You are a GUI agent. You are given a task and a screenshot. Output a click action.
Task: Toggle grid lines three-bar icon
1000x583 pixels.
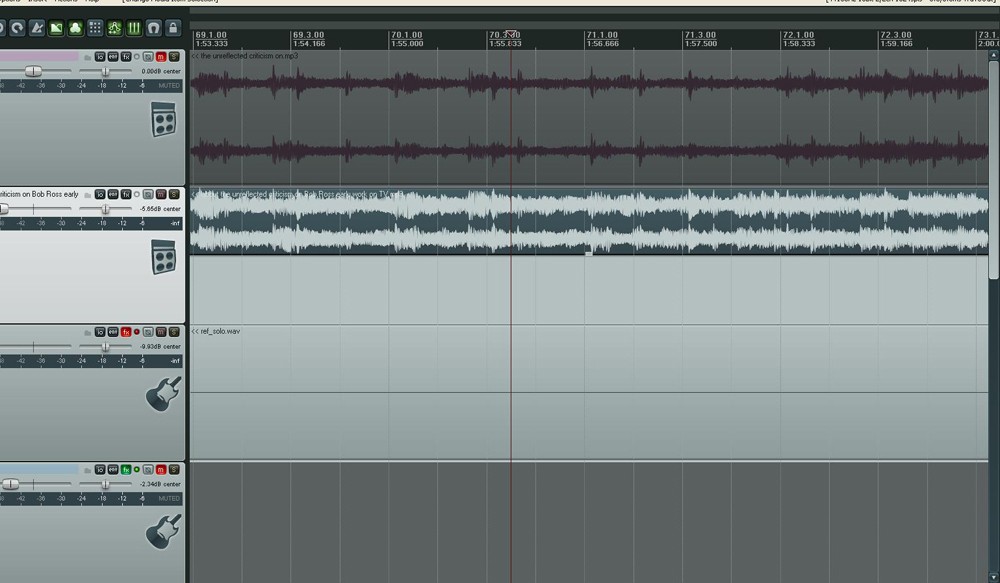(x=134, y=27)
